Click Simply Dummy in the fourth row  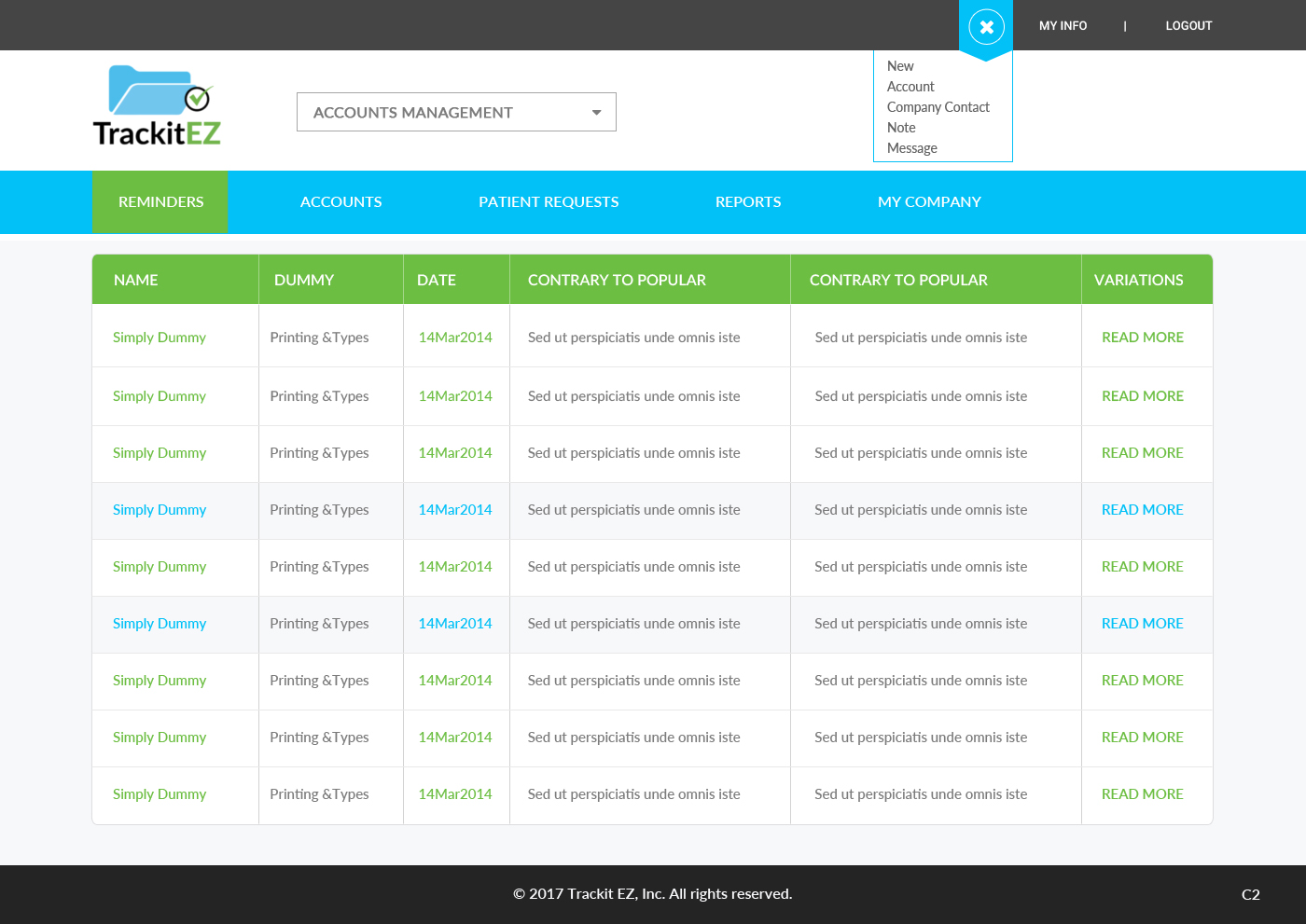pyautogui.click(x=160, y=510)
